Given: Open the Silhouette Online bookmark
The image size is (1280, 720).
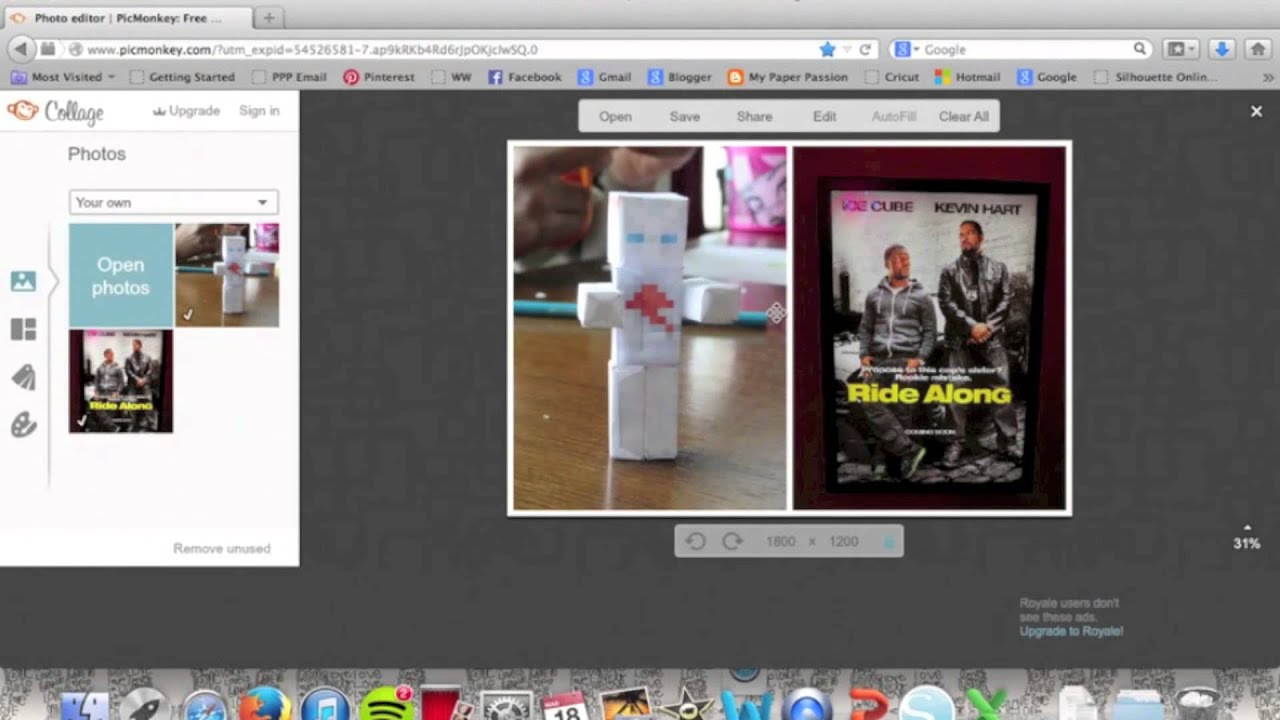Looking at the screenshot, I should tap(1155, 77).
